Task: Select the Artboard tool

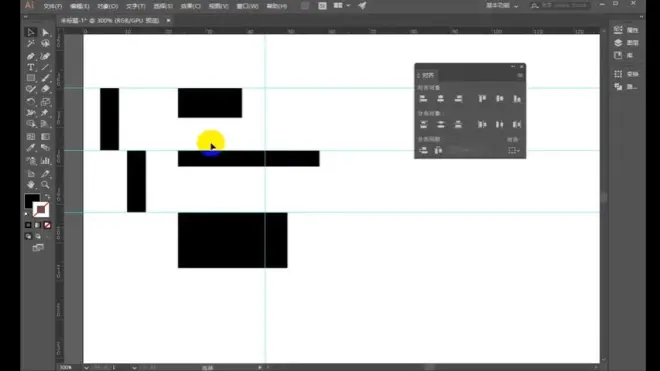Action: pyautogui.click(x=31, y=173)
